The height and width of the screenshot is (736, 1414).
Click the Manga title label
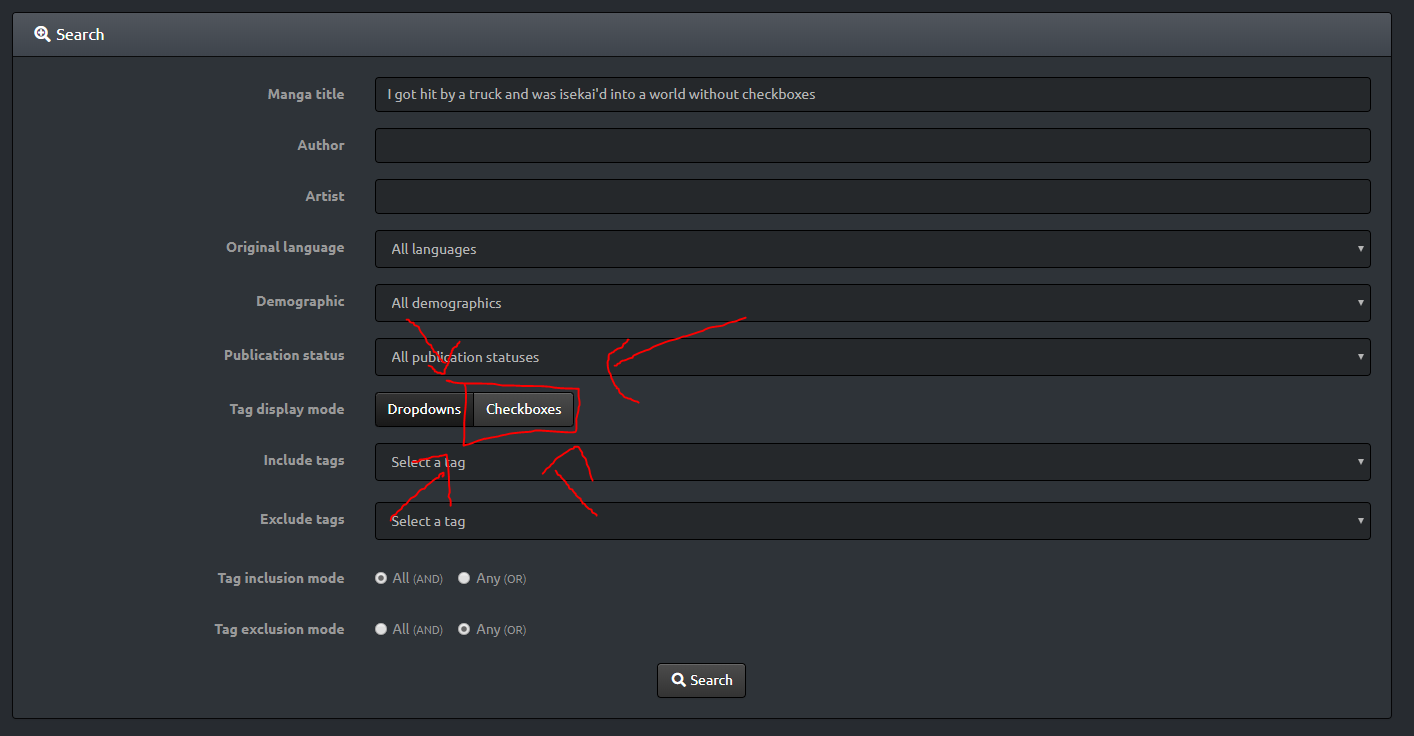(x=305, y=94)
